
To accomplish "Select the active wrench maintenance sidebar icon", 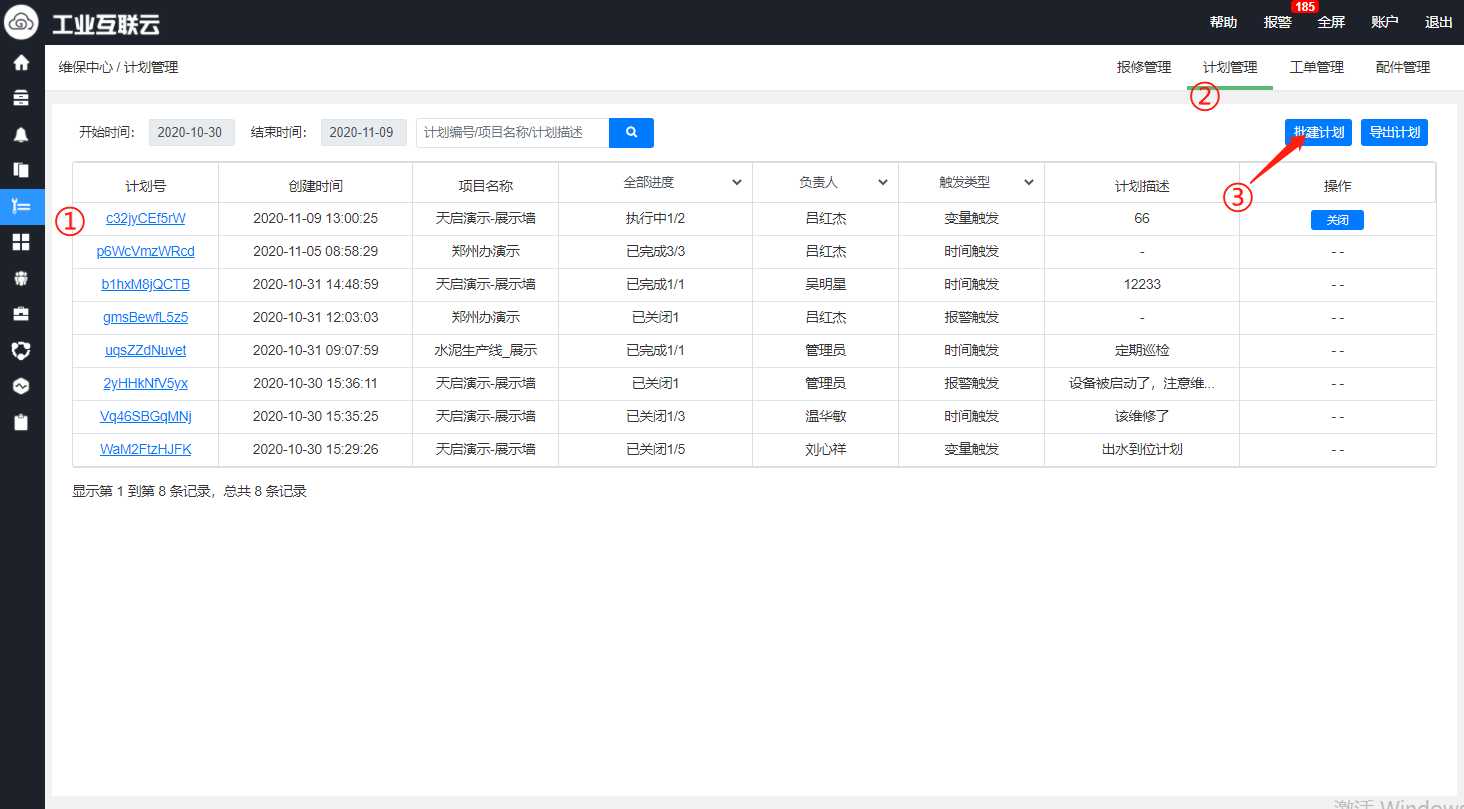I will (x=21, y=206).
